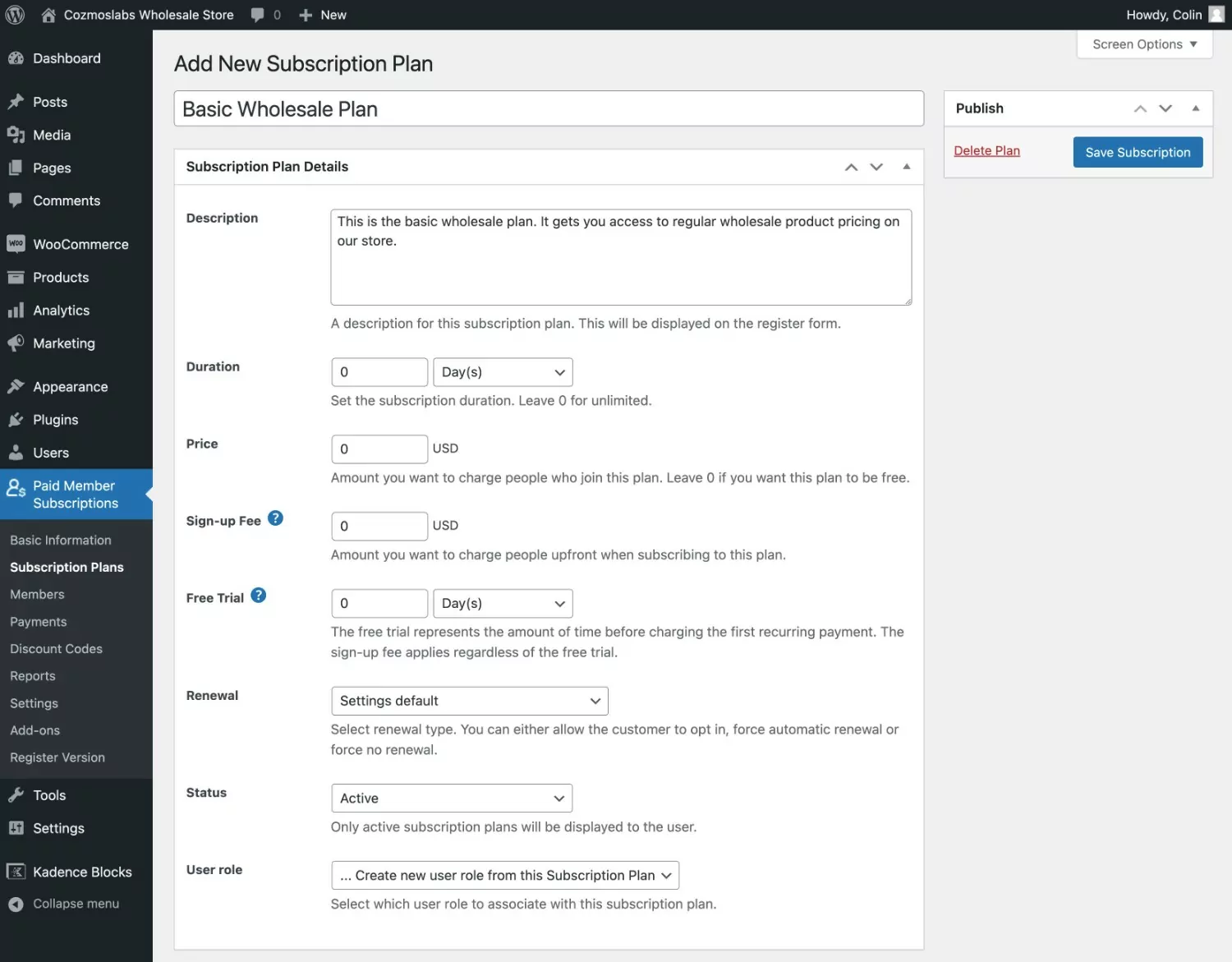Screen dimensions: 1232x962
Task: Click Colin's user avatar icon
Action: (1216, 15)
